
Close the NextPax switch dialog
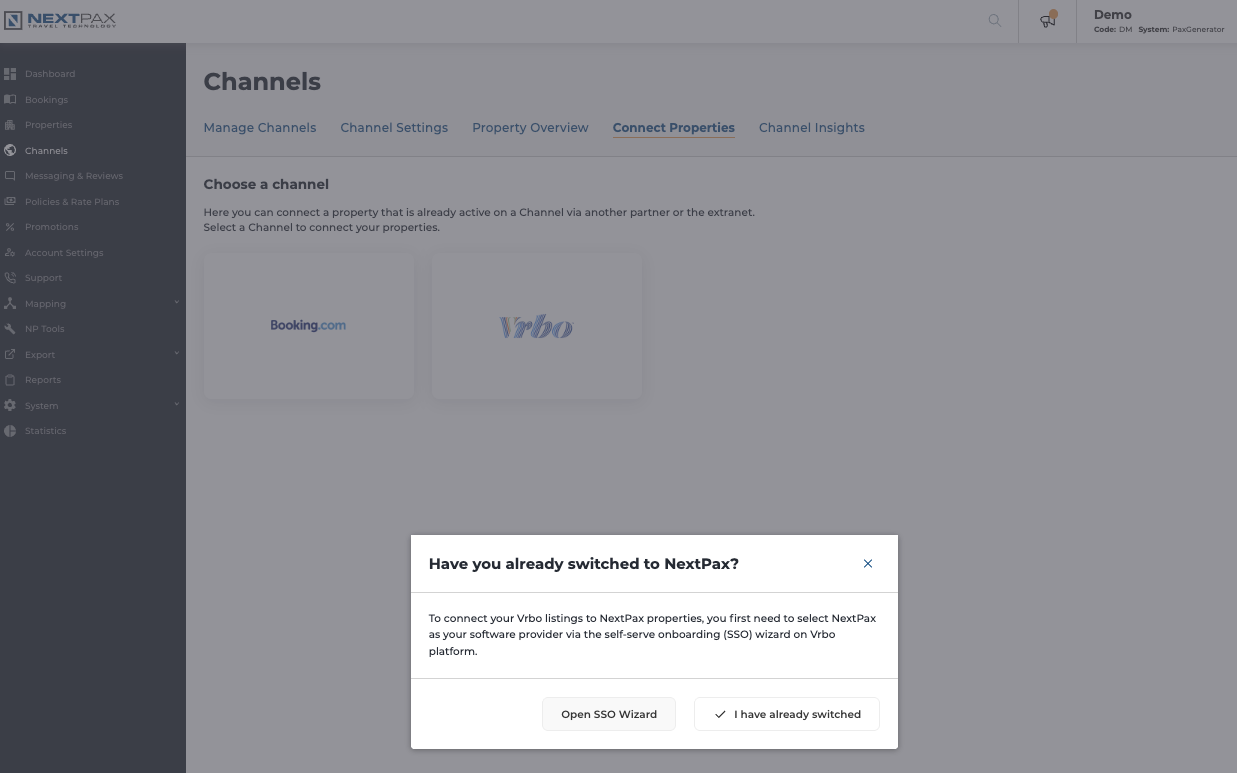point(867,564)
